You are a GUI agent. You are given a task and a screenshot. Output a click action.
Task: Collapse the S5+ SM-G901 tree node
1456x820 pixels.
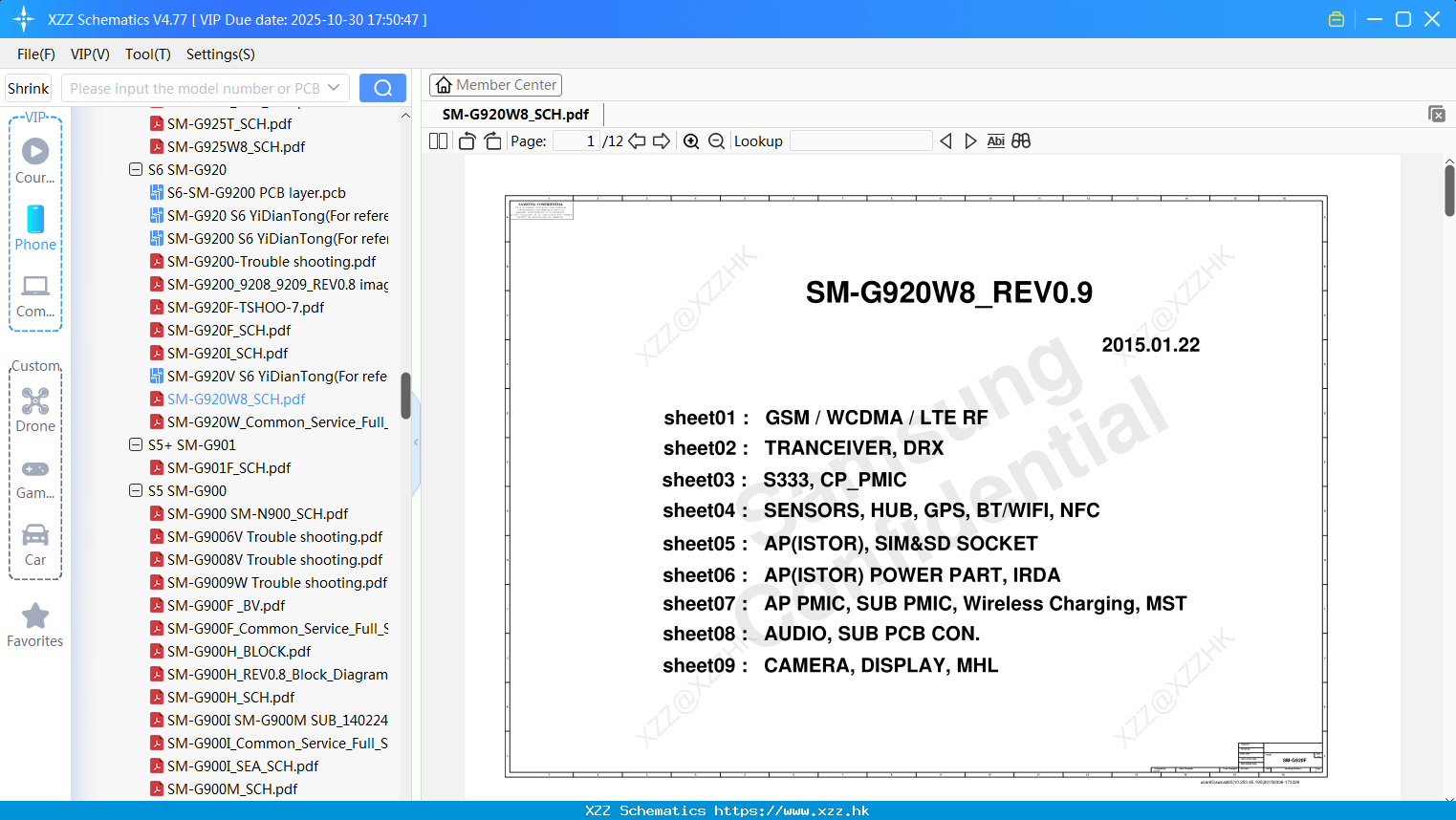click(x=136, y=444)
